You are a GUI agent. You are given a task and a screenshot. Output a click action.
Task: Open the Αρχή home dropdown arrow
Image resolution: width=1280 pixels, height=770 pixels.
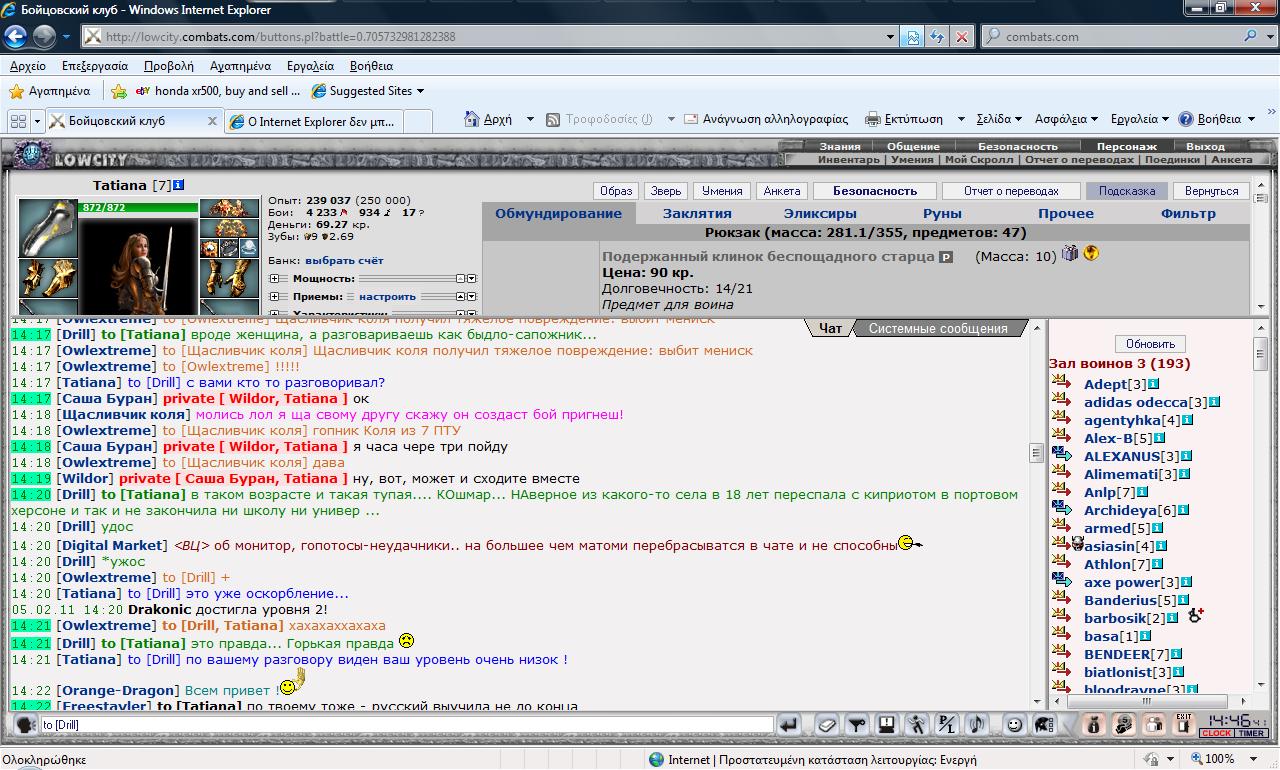click(530, 119)
